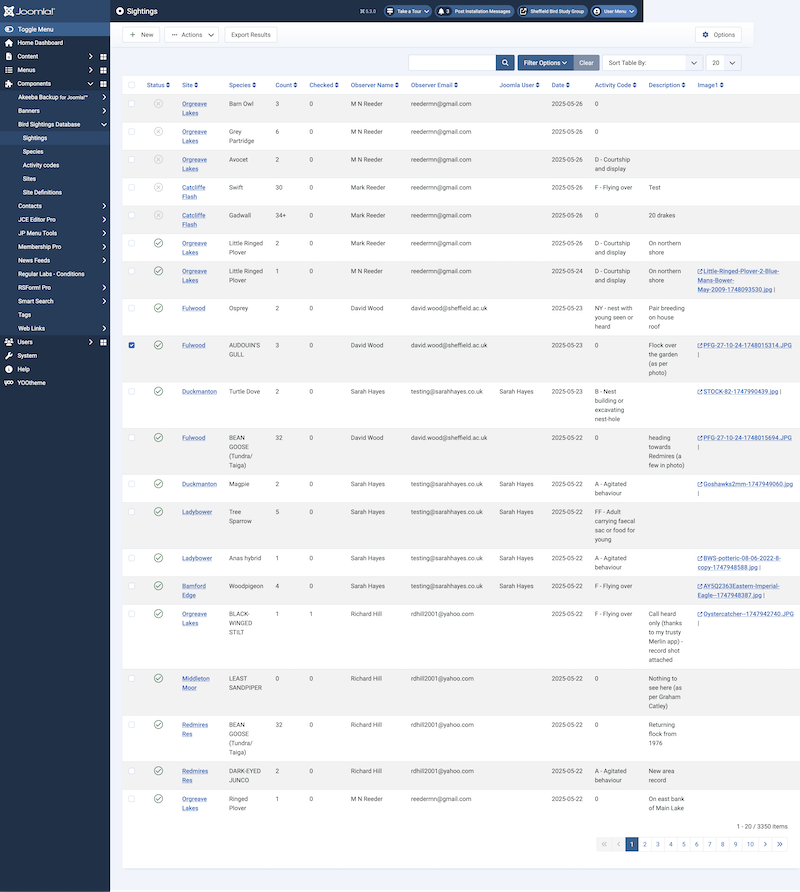Click the Export Results button
This screenshot has height=892, width=800.
pyautogui.click(x=250, y=35)
